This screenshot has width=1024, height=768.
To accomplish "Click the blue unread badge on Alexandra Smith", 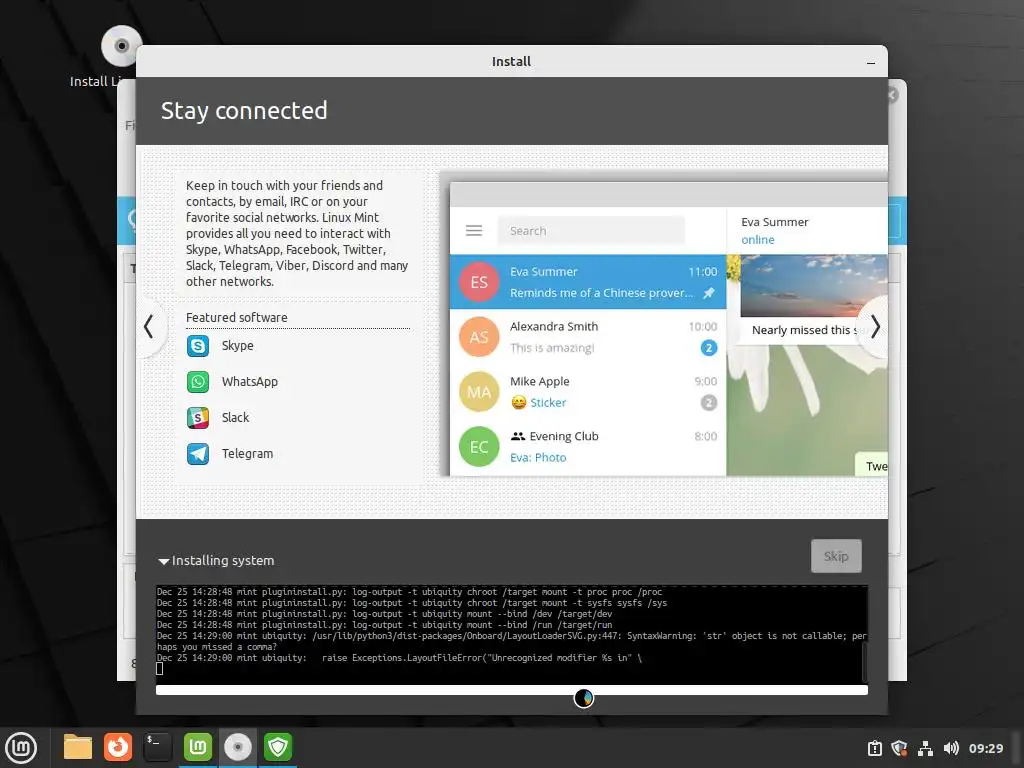I will click(x=709, y=348).
